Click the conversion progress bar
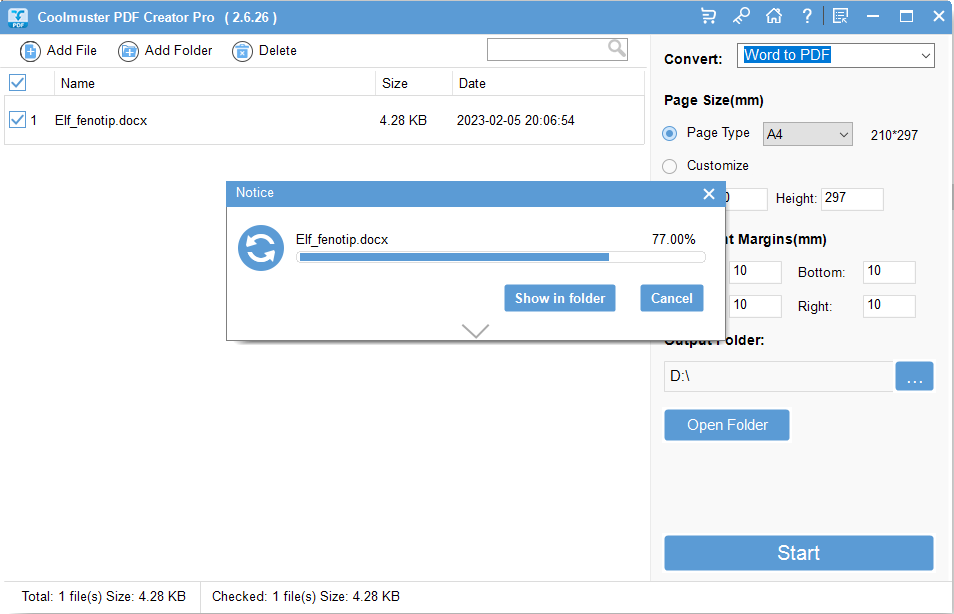 (501, 257)
